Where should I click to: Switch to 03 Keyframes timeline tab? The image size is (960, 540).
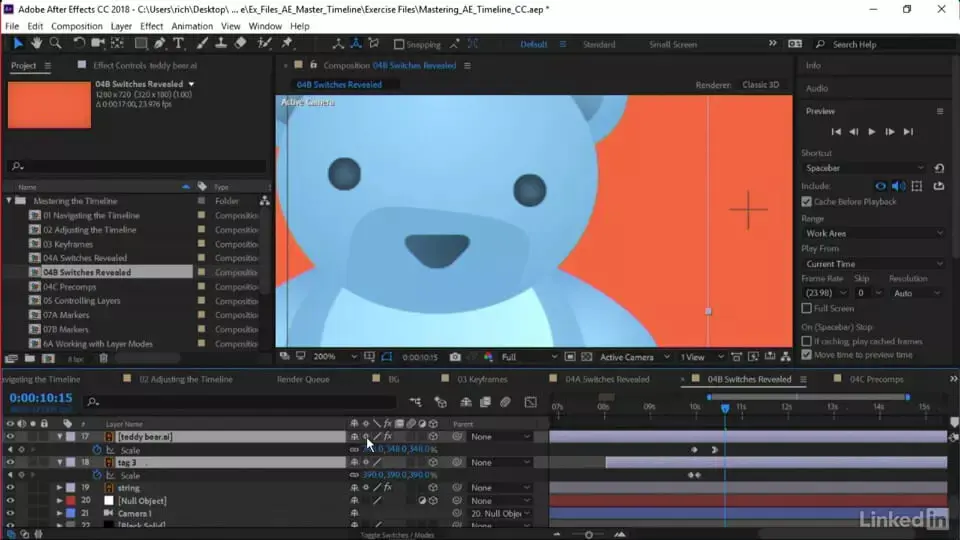coord(482,379)
